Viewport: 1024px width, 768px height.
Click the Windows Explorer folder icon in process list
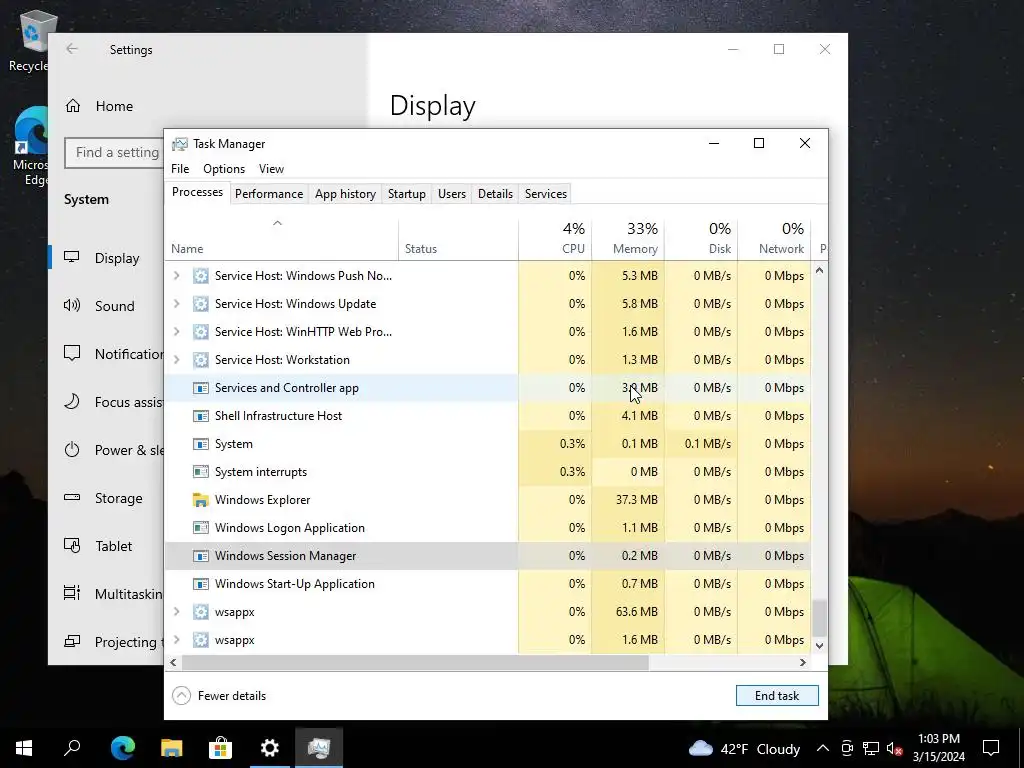[200, 500]
